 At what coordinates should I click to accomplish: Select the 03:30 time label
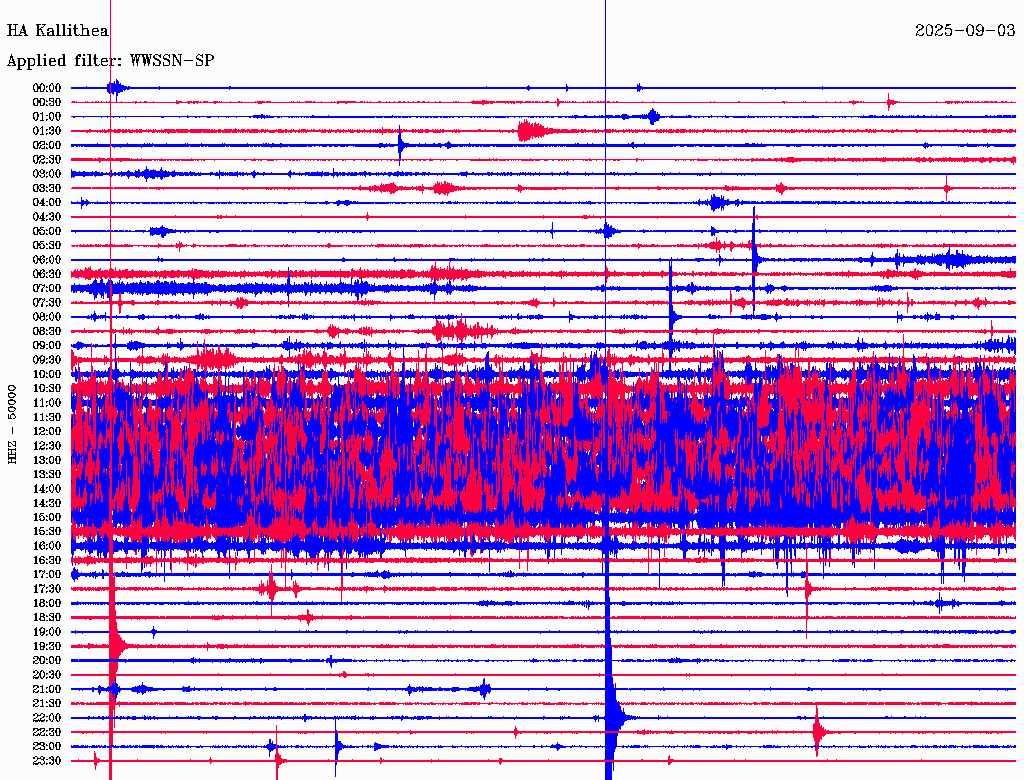click(x=47, y=188)
